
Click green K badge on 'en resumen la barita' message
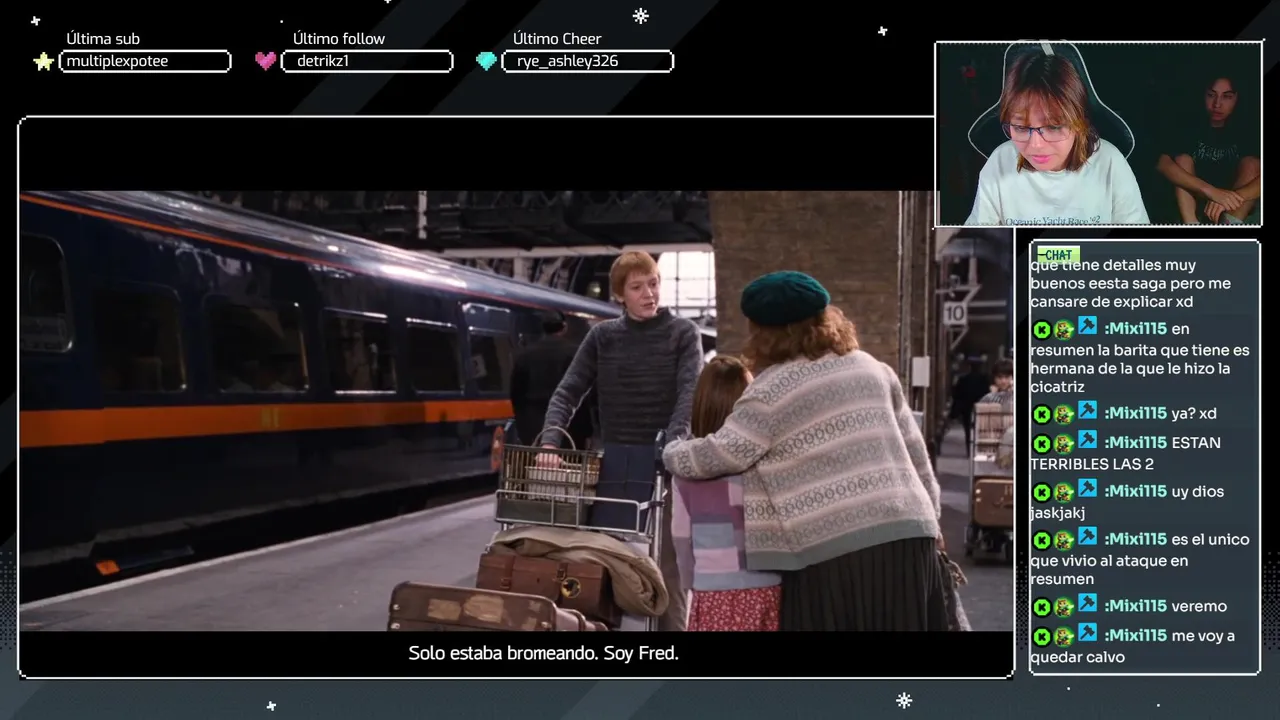click(1041, 330)
